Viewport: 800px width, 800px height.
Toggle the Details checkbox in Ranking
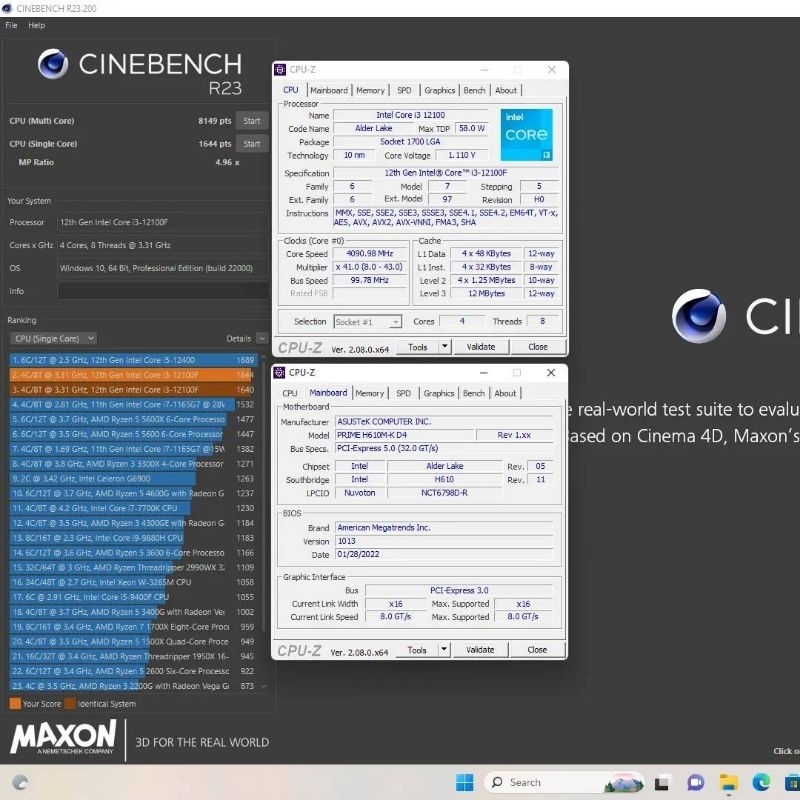click(262, 339)
